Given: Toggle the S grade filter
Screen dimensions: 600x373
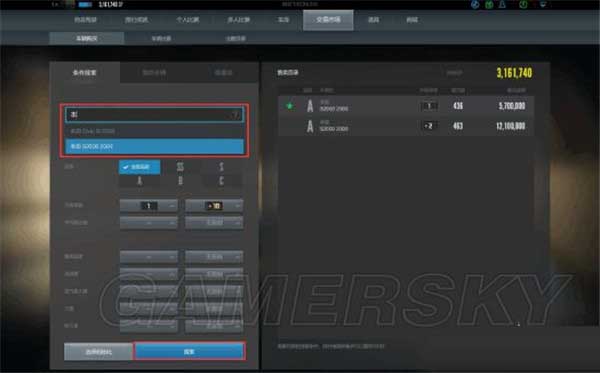Looking at the screenshot, I should click(221, 167).
